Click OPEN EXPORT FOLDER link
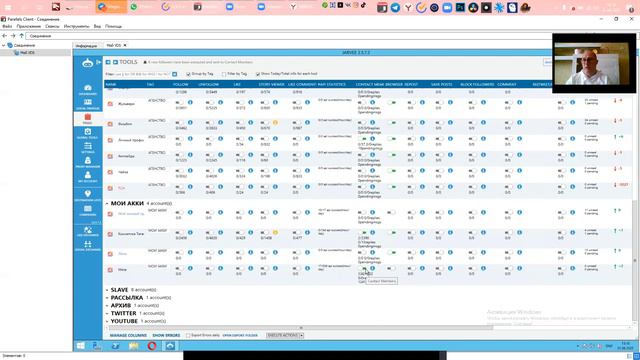This screenshot has height=360, width=640. pos(240,336)
